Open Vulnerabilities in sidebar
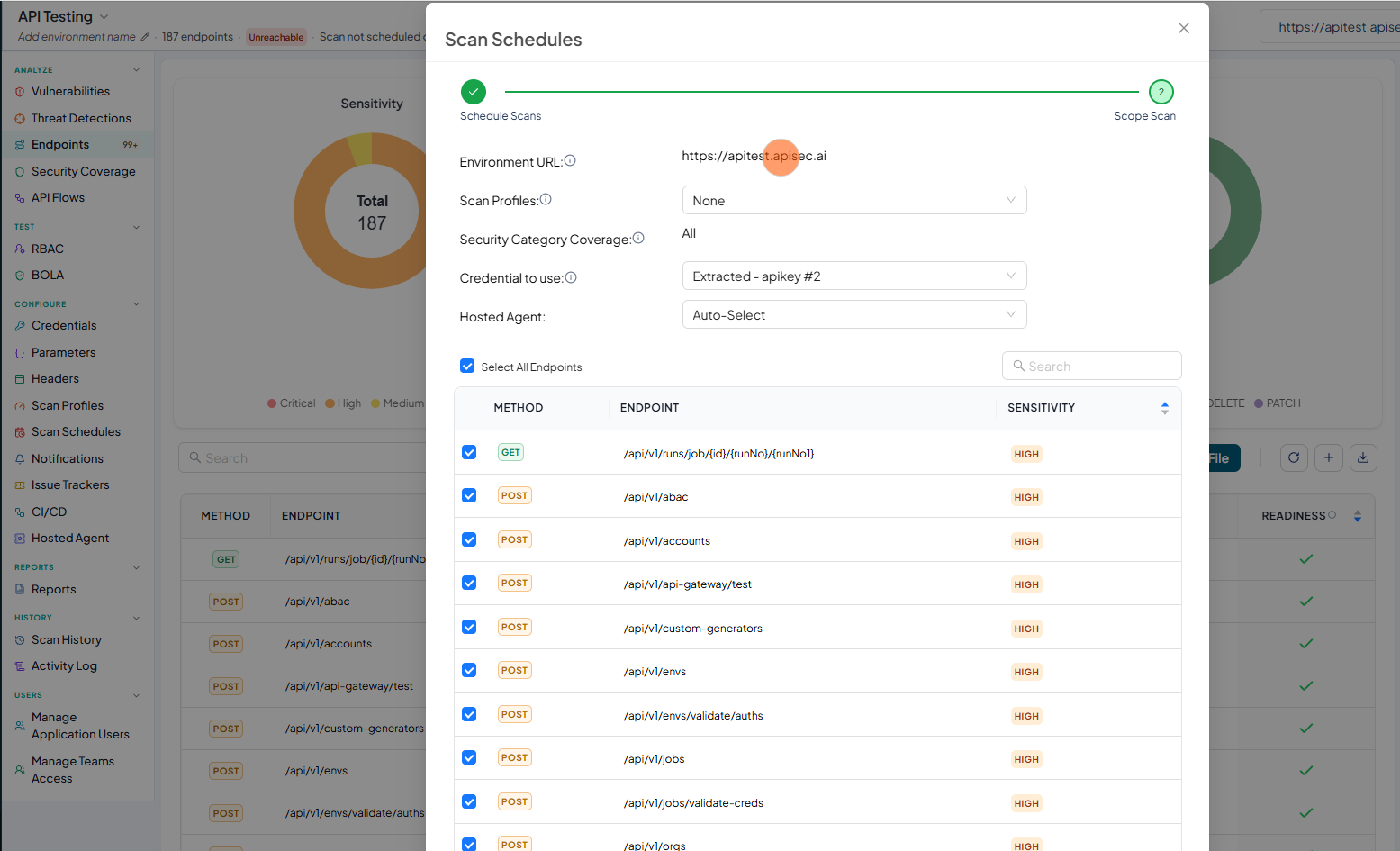This screenshot has width=1400, height=851. click(70, 91)
